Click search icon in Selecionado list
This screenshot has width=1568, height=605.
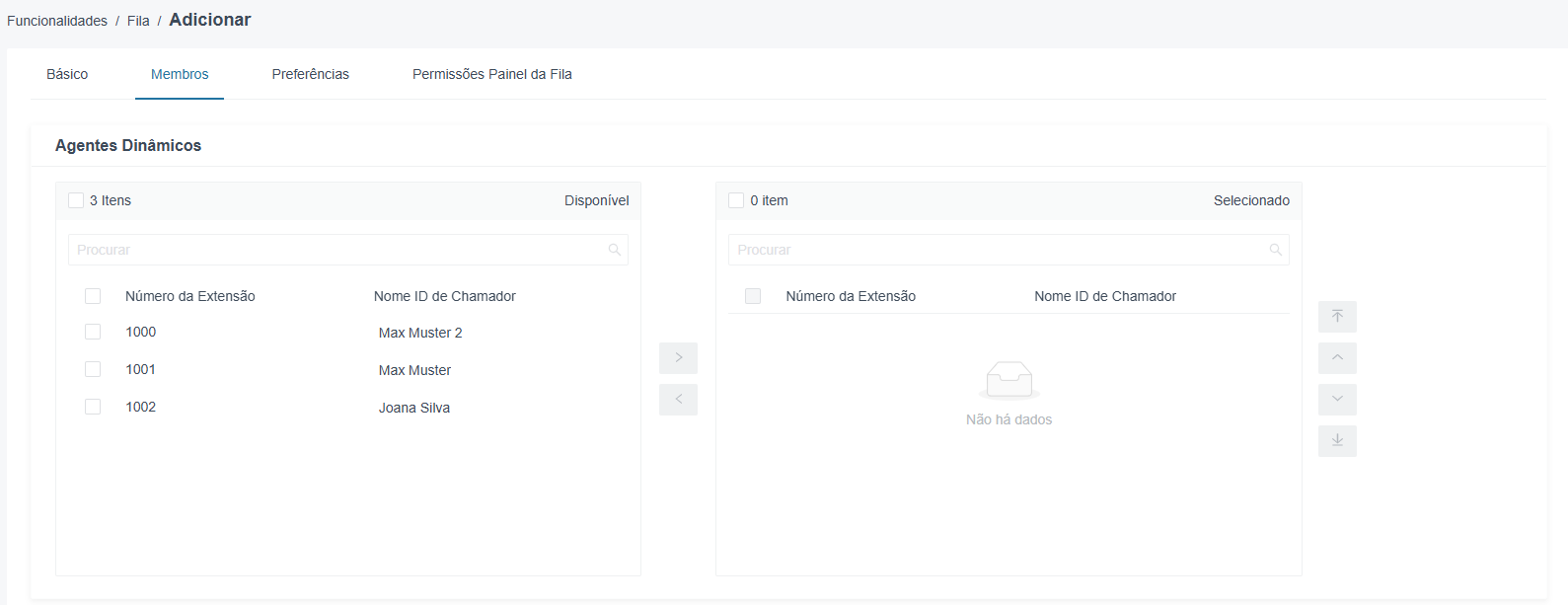click(1276, 250)
